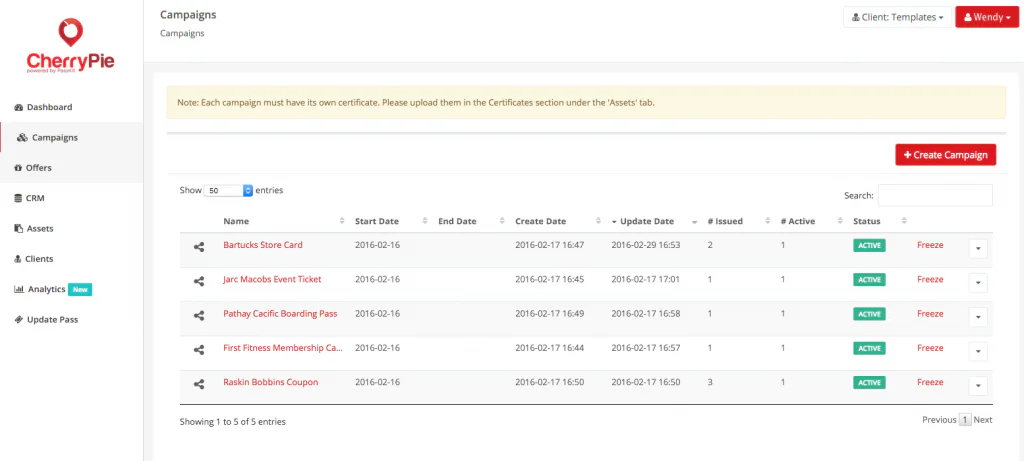Open the Pathay Cacific Boarding Pass campaign
1024x461 pixels.
280,313
